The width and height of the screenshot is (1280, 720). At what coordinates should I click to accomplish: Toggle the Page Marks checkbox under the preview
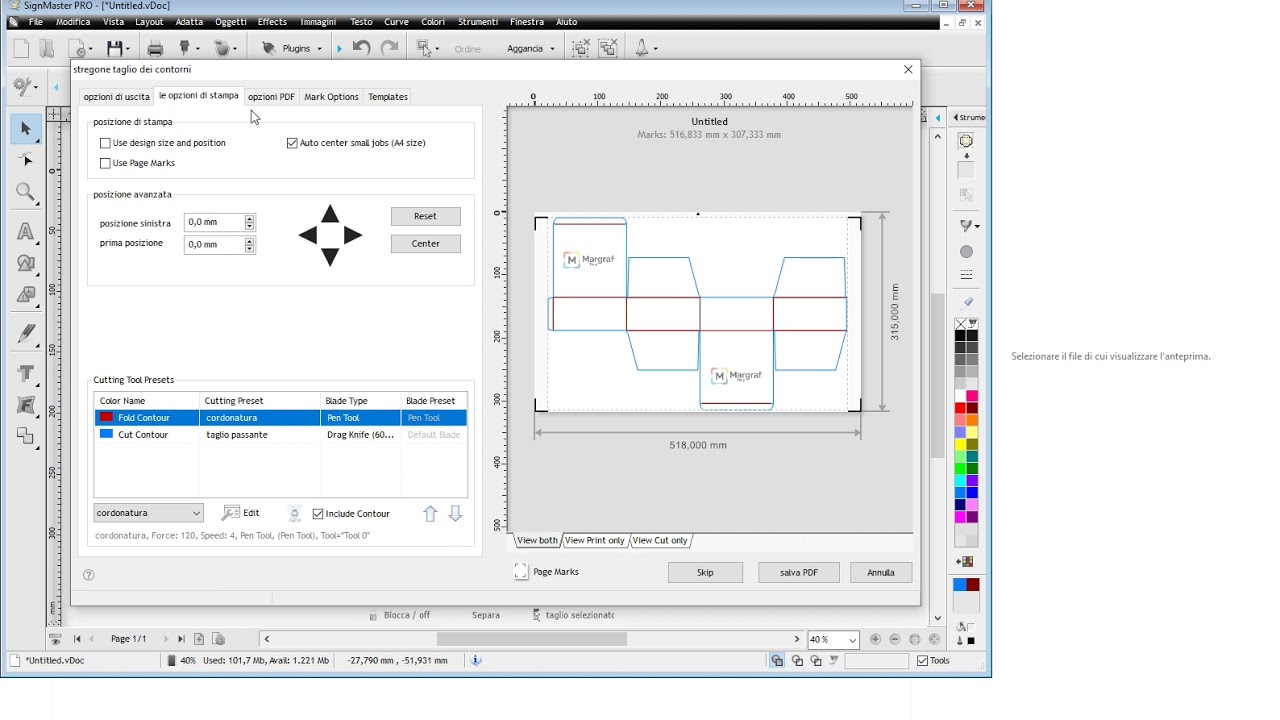[x=521, y=572]
